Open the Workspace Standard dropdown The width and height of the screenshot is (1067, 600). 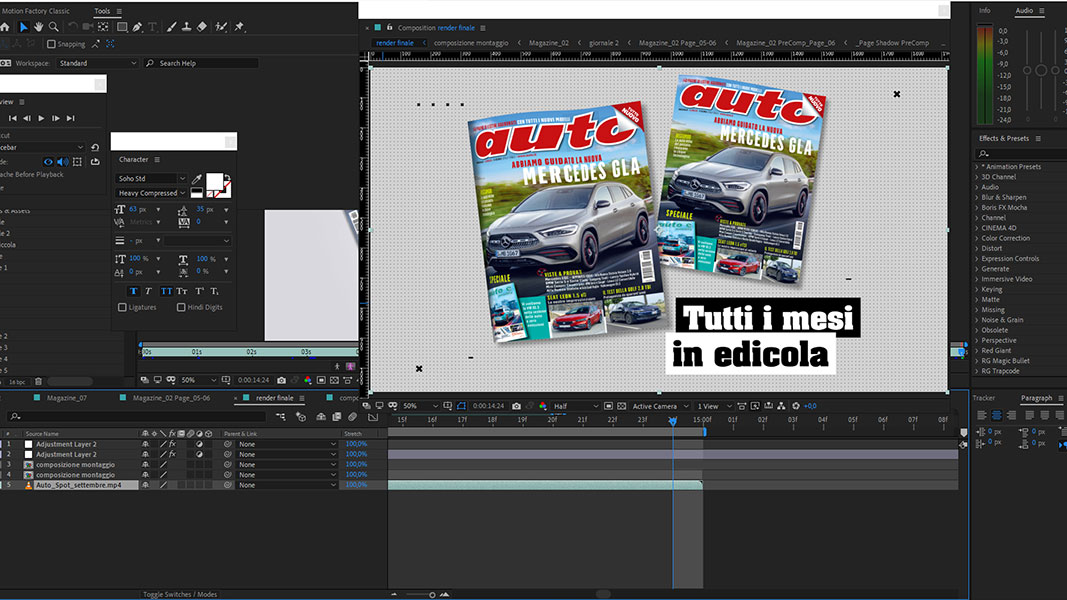[x=97, y=63]
